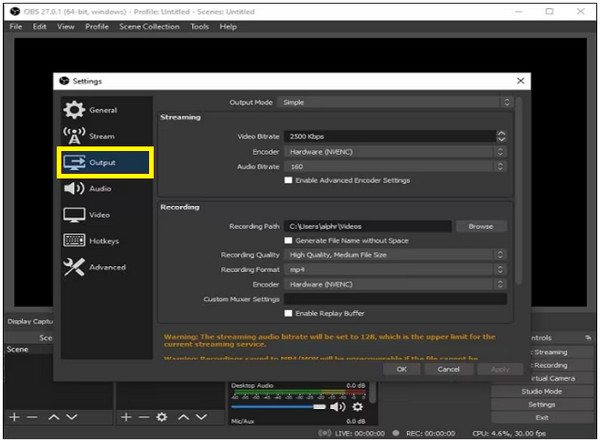Click the Video Bitrate input field

pyautogui.click(x=390, y=136)
